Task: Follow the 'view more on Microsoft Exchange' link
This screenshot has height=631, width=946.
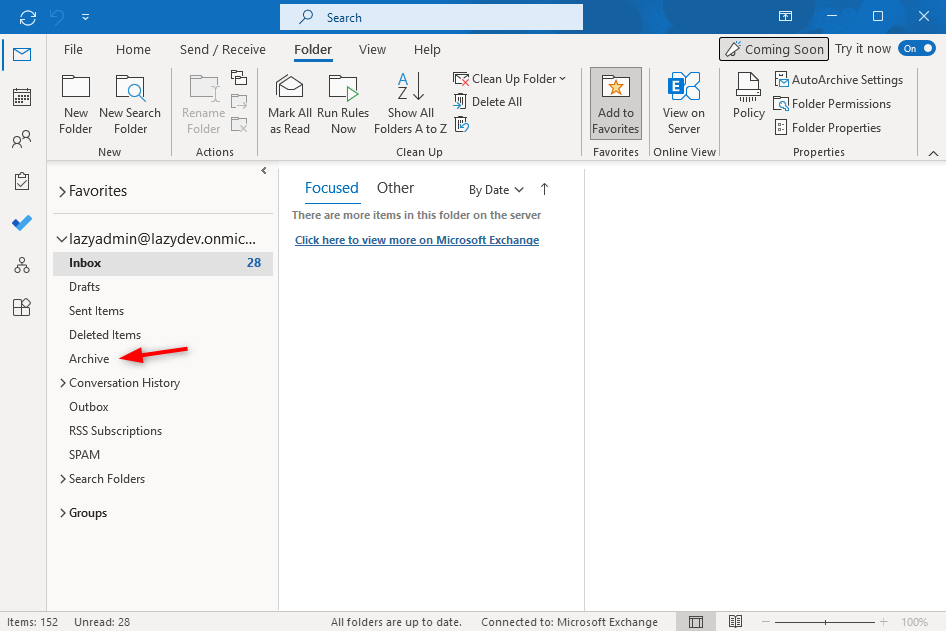Action: tap(416, 239)
